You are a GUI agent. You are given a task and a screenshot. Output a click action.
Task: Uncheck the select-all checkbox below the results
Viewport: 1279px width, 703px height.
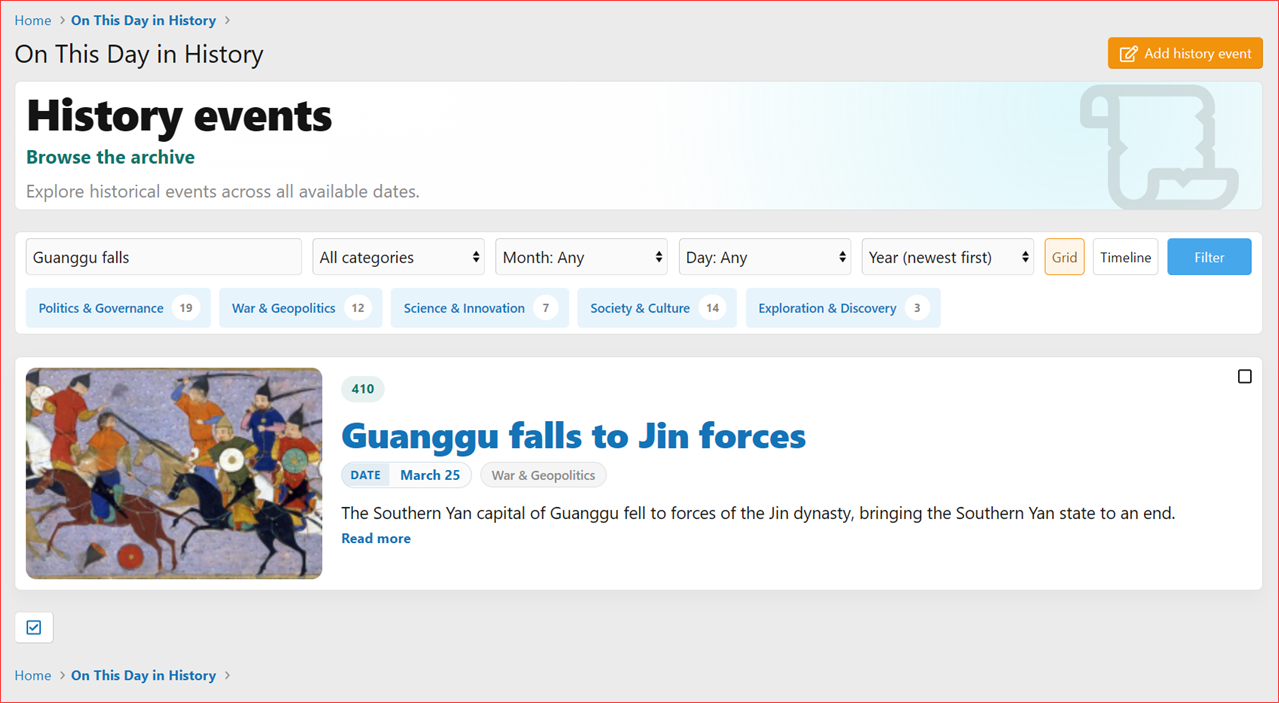click(x=33, y=627)
